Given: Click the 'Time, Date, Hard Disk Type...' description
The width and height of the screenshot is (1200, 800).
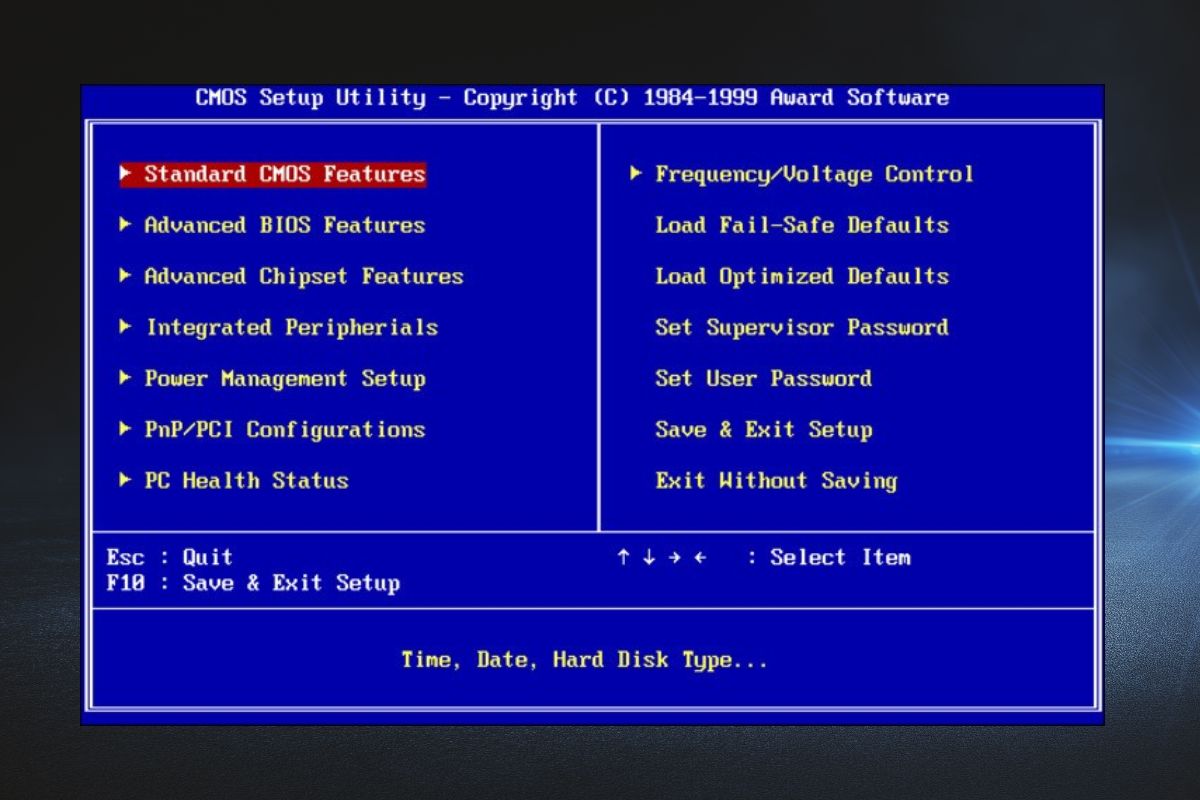Looking at the screenshot, I should pos(585,660).
